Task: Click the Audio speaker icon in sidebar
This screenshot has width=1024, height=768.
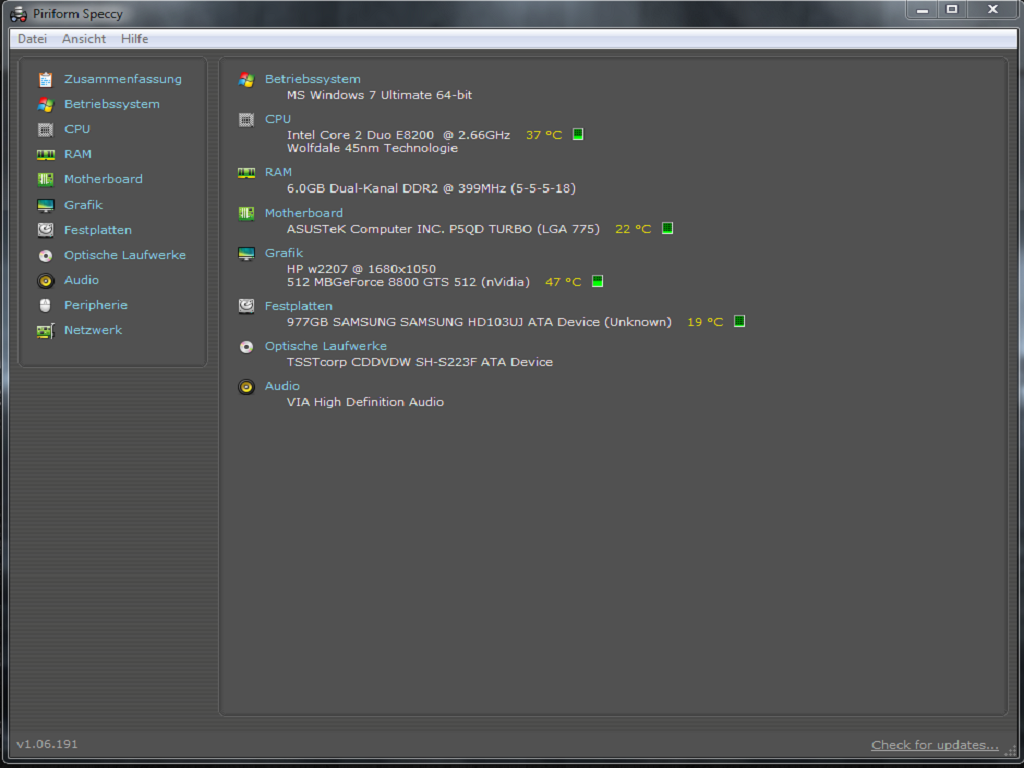Action: coord(45,281)
